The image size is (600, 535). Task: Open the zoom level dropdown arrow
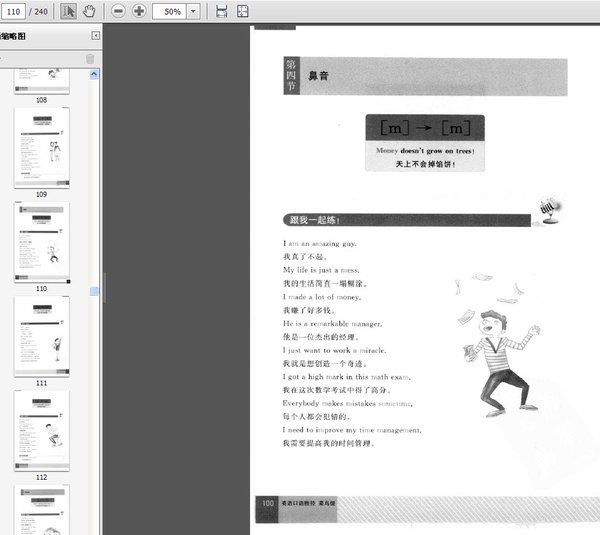[193, 11]
